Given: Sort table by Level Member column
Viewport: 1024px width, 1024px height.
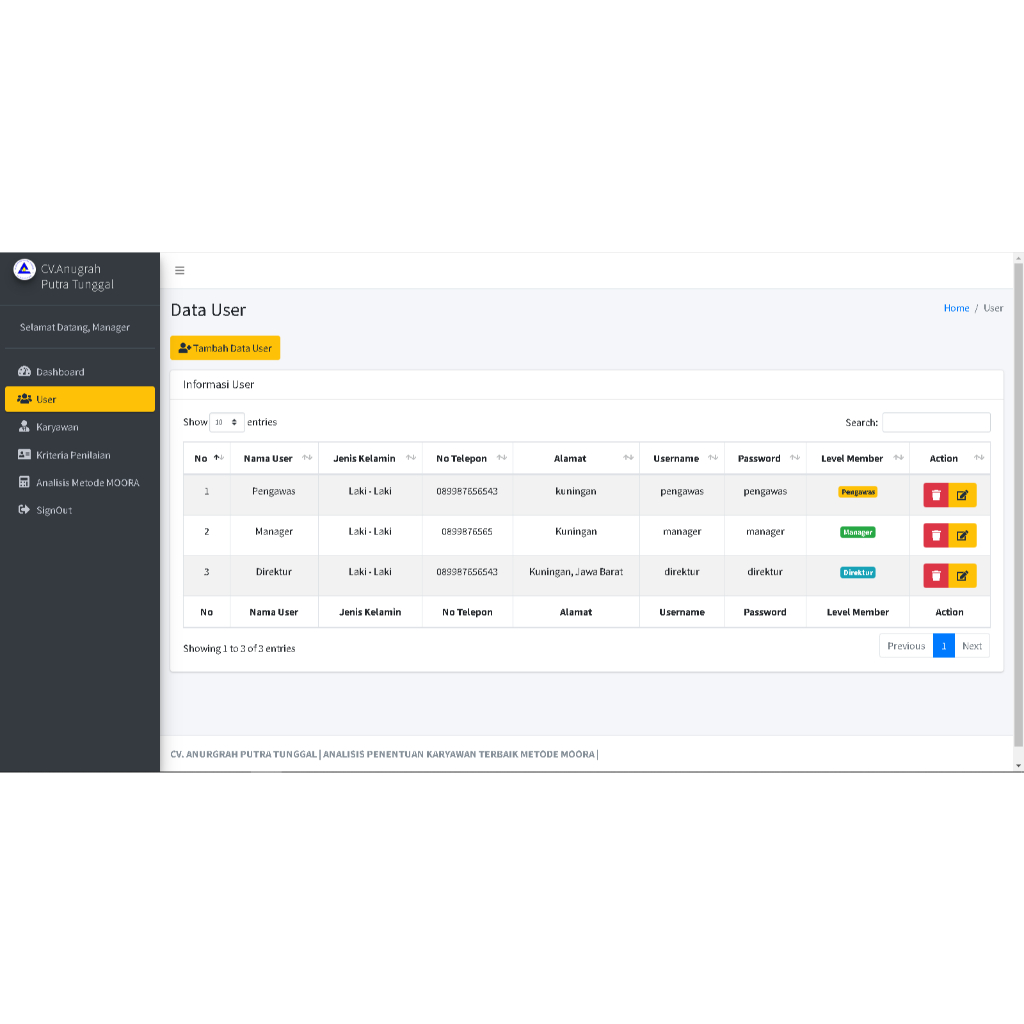Looking at the screenshot, I should (x=858, y=458).
